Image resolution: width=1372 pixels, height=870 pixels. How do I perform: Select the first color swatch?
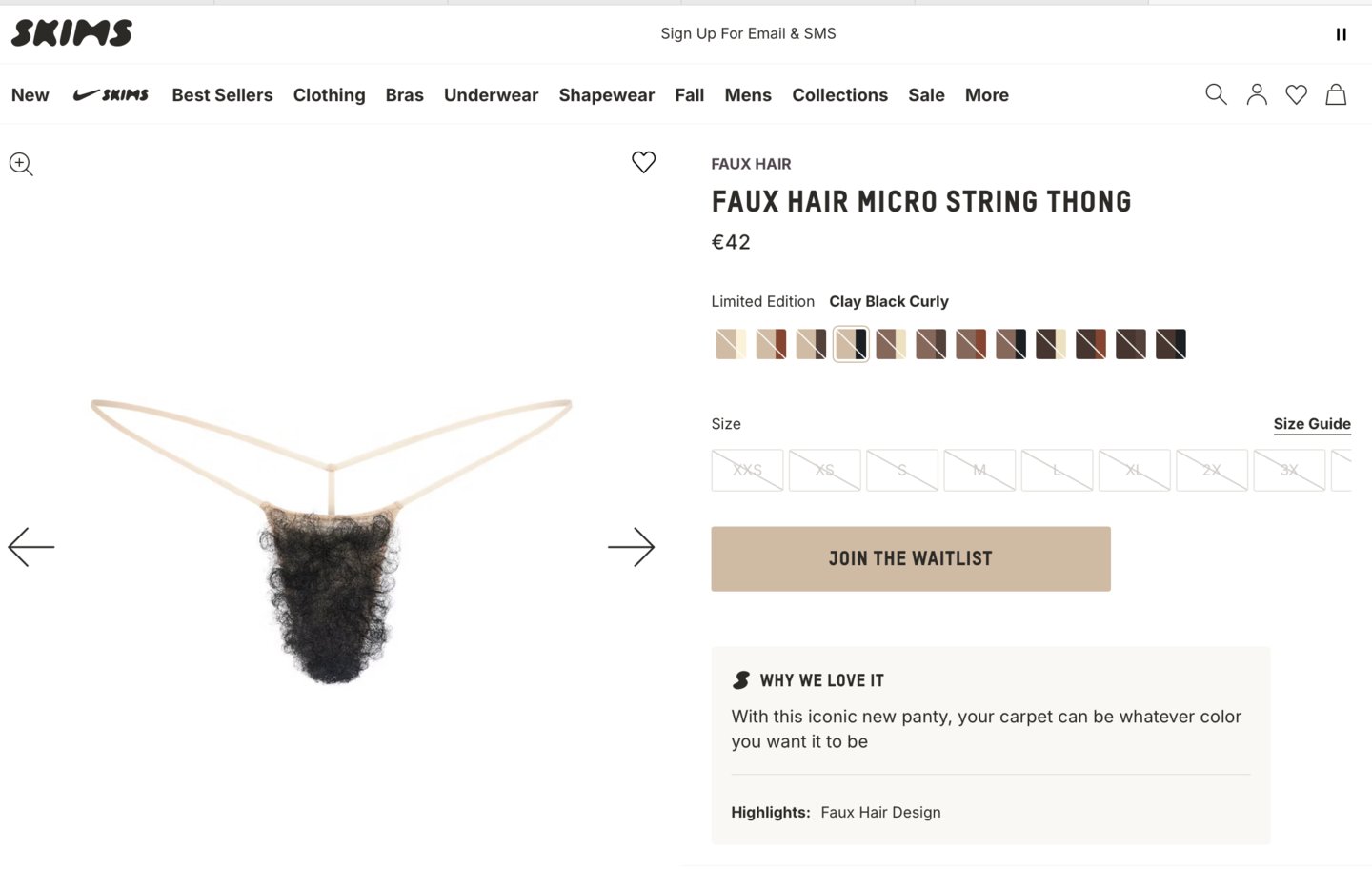coord(731,344)
